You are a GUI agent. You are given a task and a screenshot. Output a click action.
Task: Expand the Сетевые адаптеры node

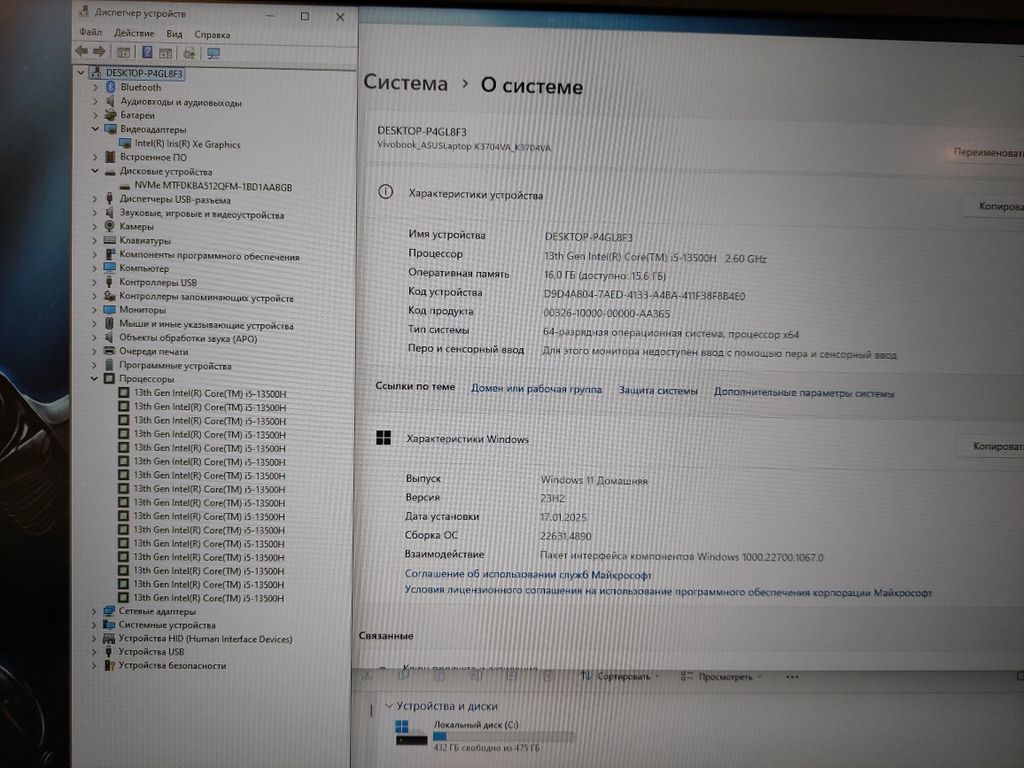click(95, 611)
